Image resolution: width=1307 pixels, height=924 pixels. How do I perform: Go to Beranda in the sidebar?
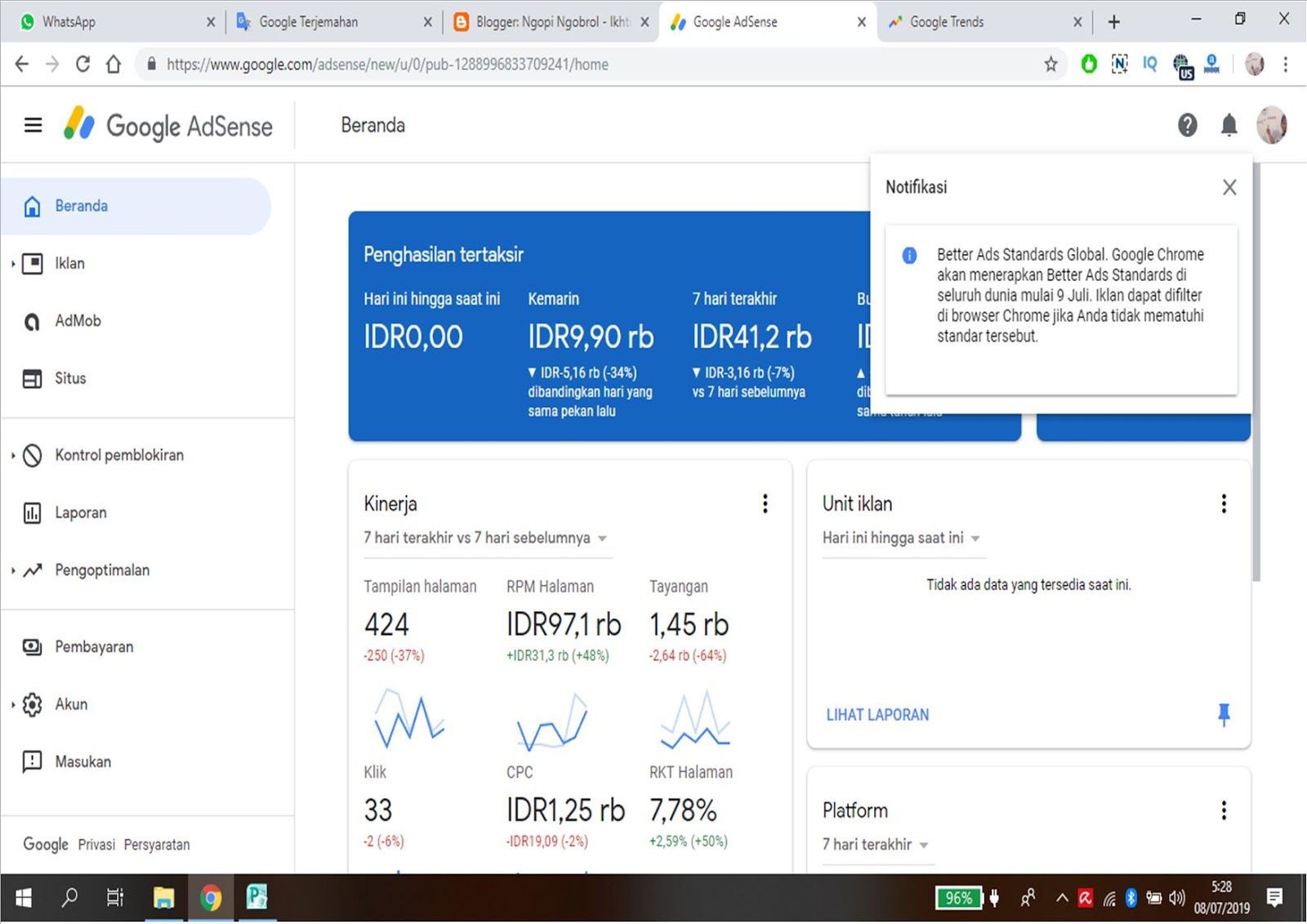click(x=136, y=206)
